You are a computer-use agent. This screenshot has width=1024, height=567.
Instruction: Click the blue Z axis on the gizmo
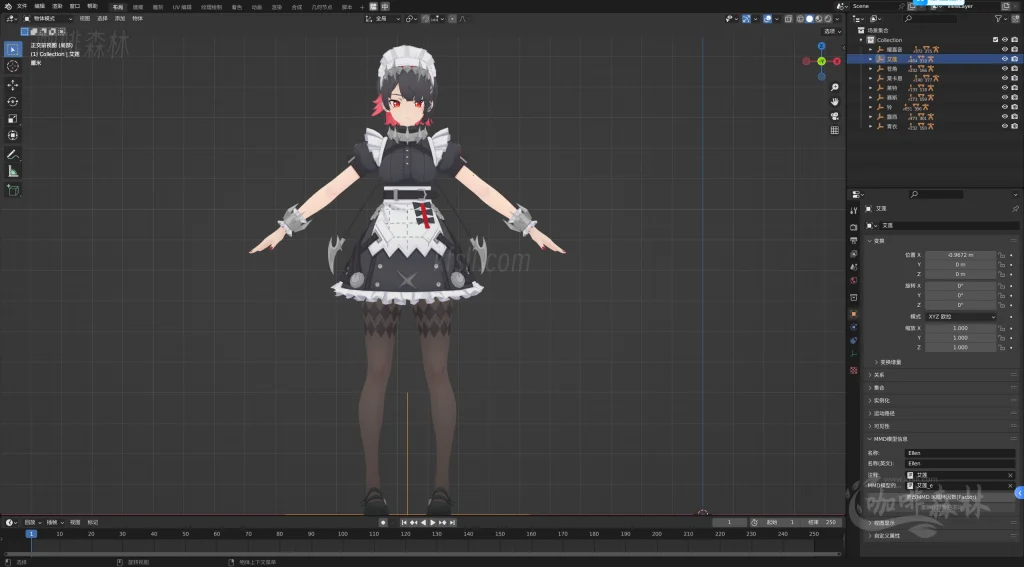pyautogui.click(x=822, y=46)
